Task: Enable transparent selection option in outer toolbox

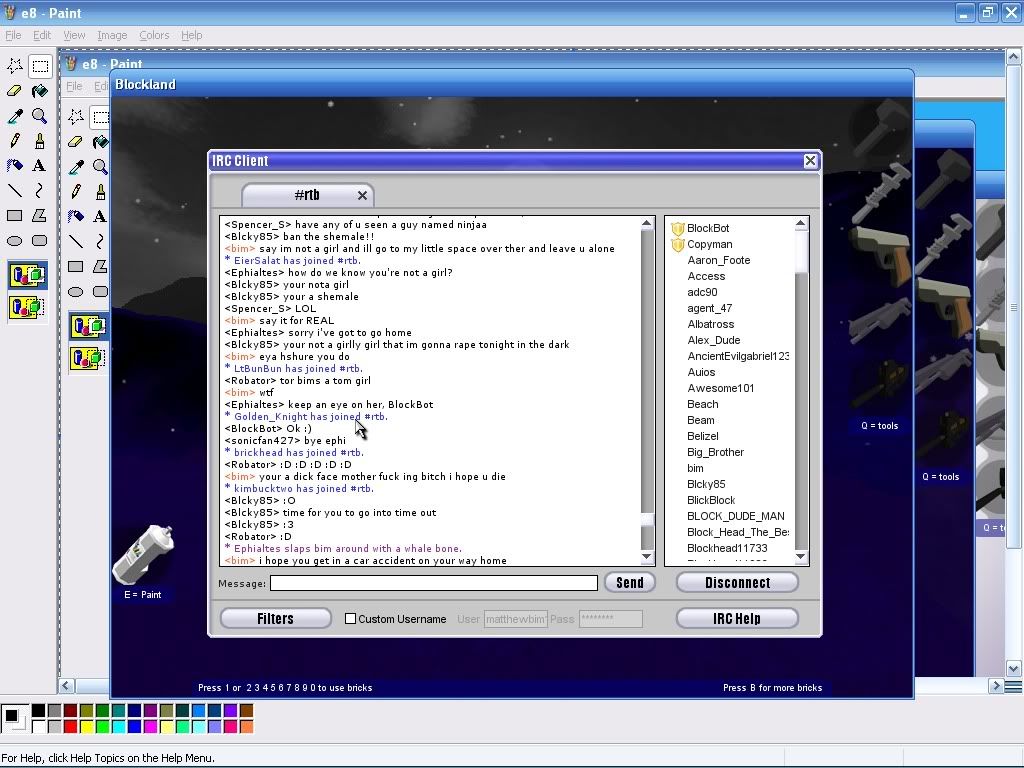Action: [x=27, y=306]
